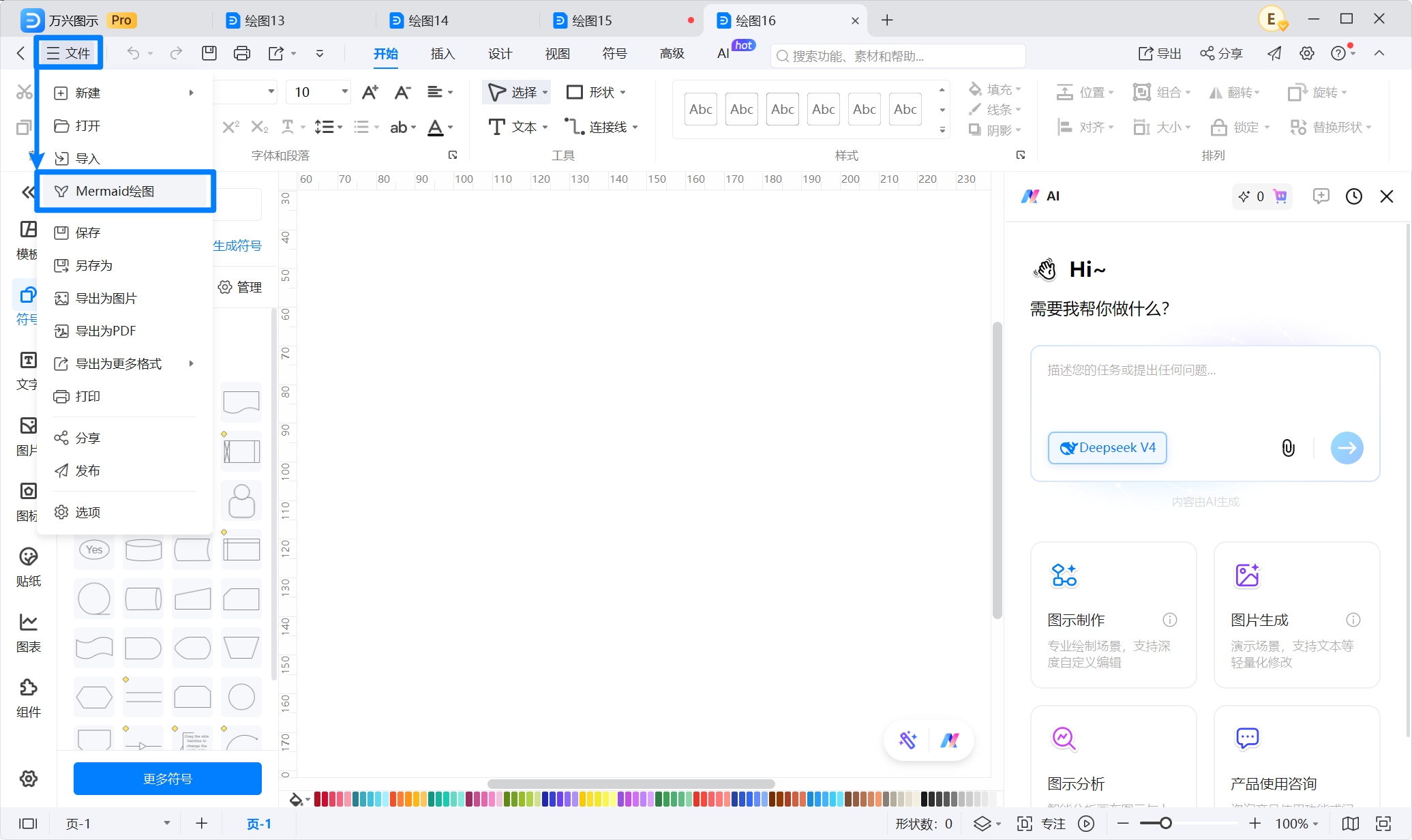The height and width of the screenshot is (840, 1412).
Task: Zoom in with the plus button
Action: click(x=1255, y=824)
